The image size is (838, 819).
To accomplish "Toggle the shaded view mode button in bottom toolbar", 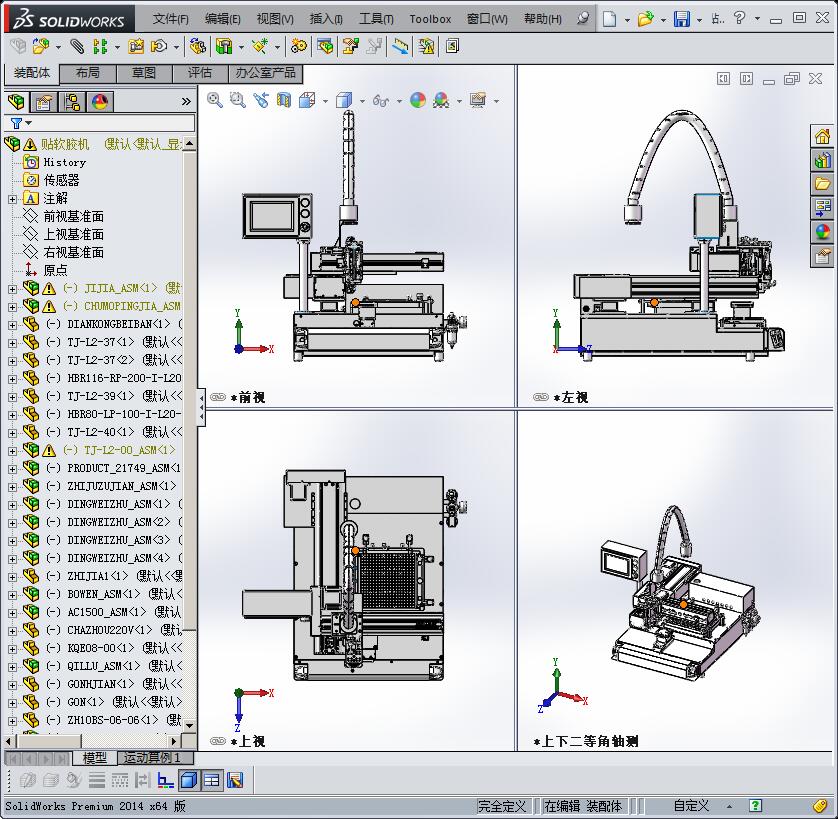I will 188,780.
